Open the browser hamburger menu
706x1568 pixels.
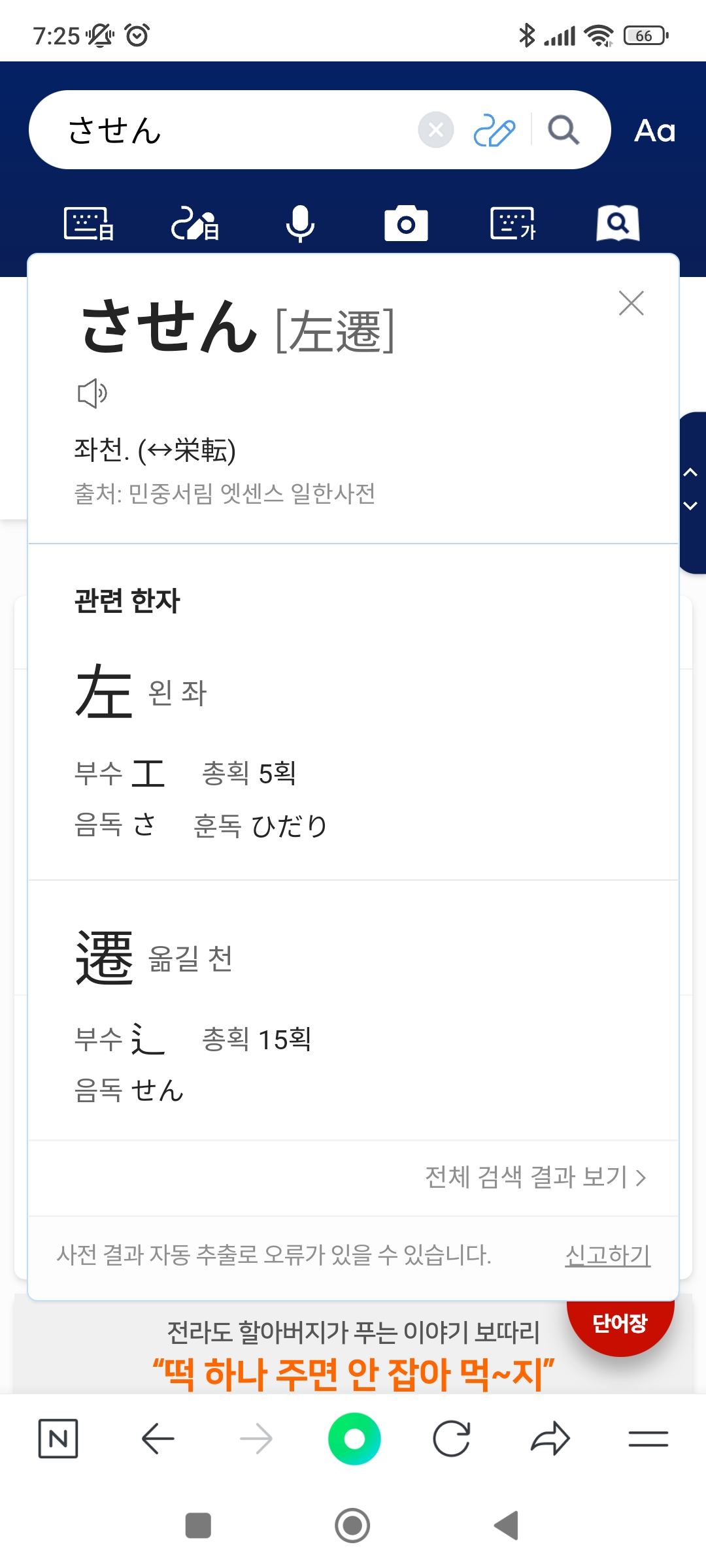648,1438
